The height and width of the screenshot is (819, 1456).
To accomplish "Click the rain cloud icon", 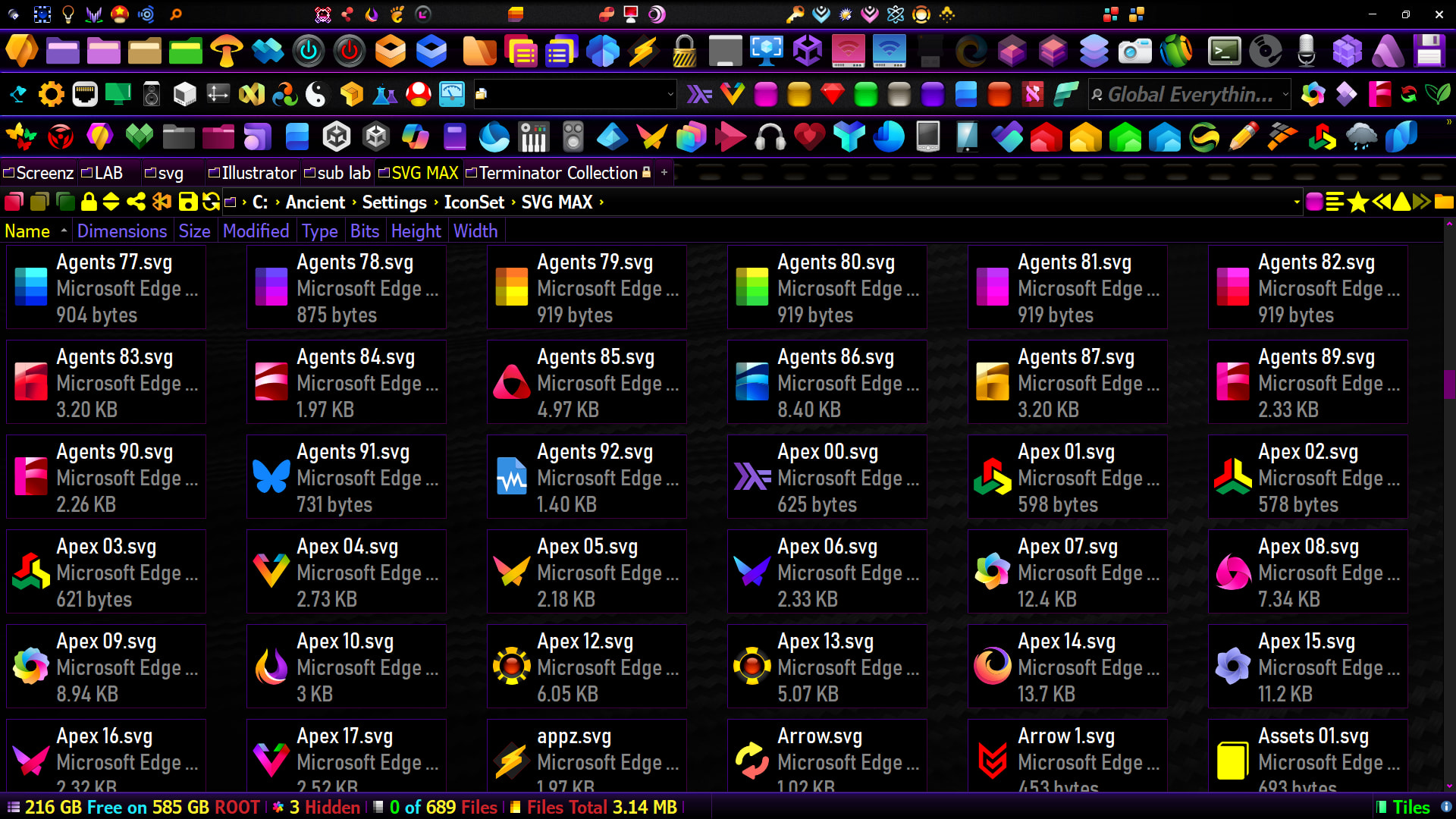I will click(1362, 137).
